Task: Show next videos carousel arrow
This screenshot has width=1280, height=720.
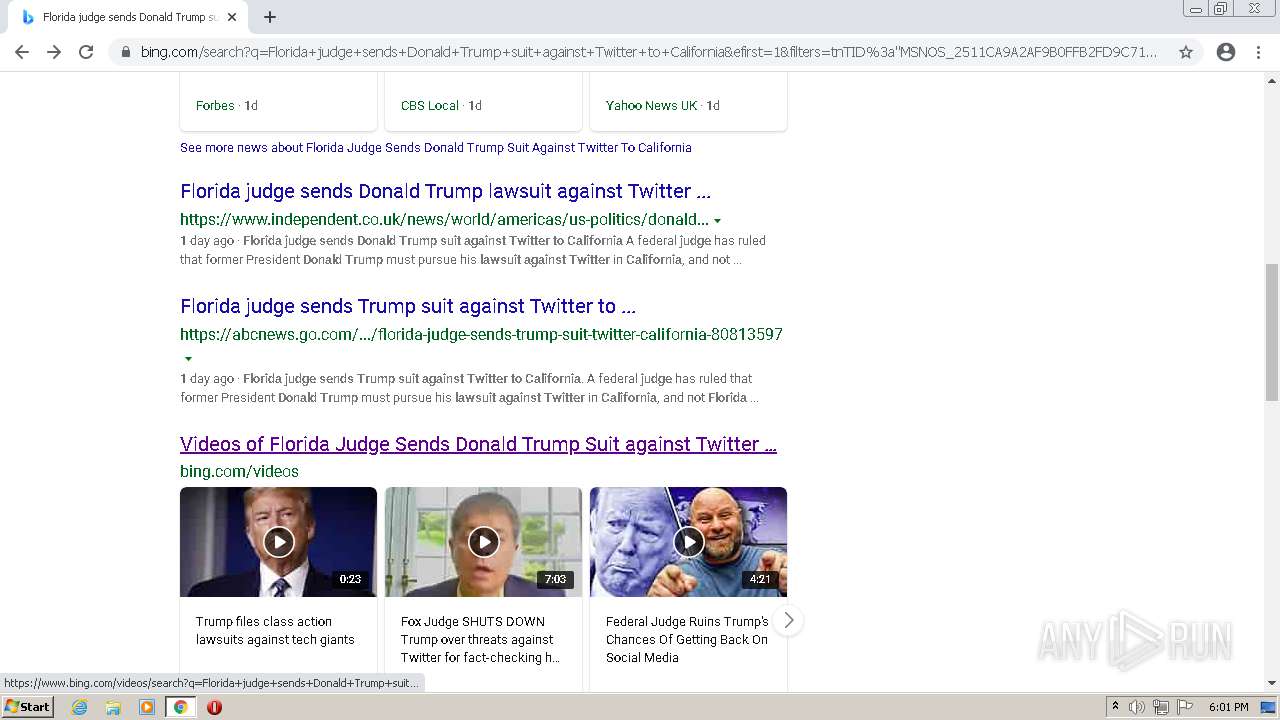Action: pos(788,620)
